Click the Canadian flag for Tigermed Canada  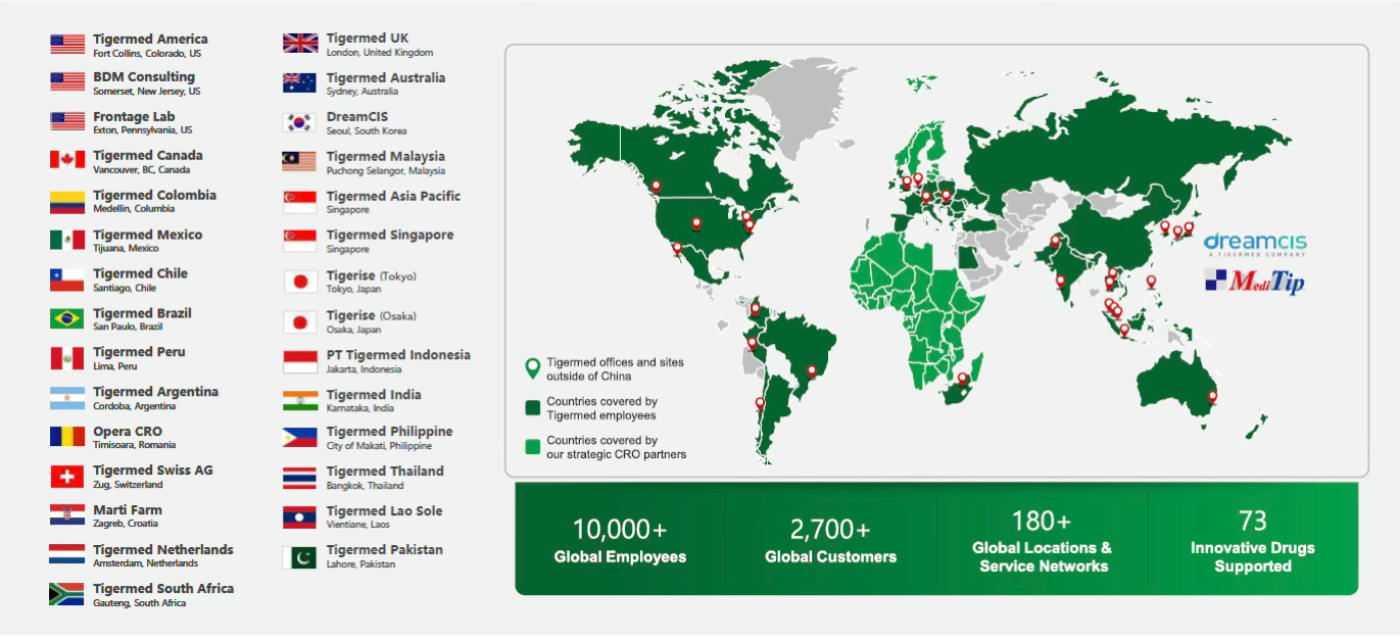(x=67, y=161)
